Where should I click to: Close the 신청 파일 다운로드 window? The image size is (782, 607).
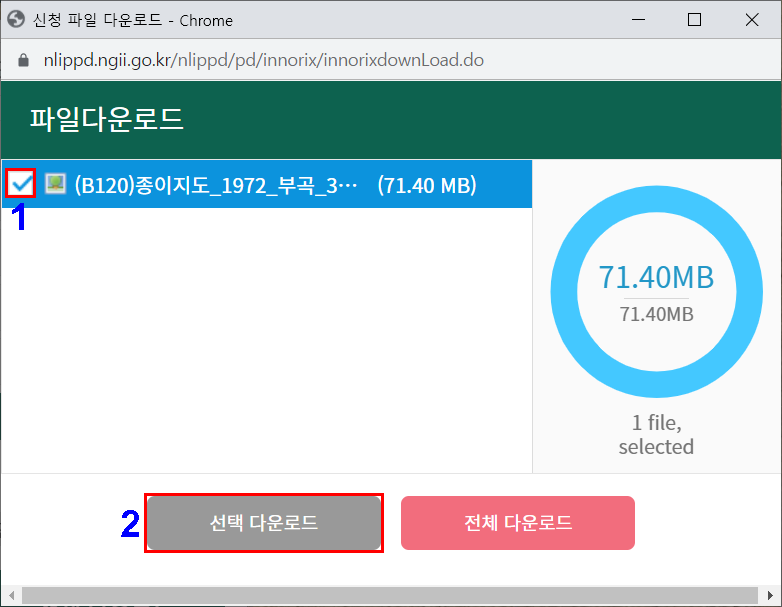coord(752,20)
